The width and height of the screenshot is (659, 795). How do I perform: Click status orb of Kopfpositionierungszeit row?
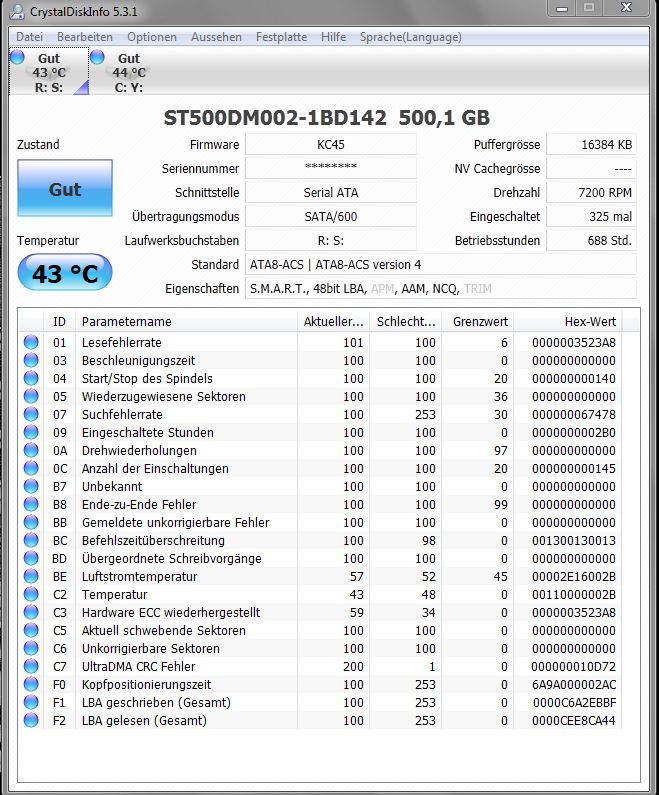coord(31,684)
